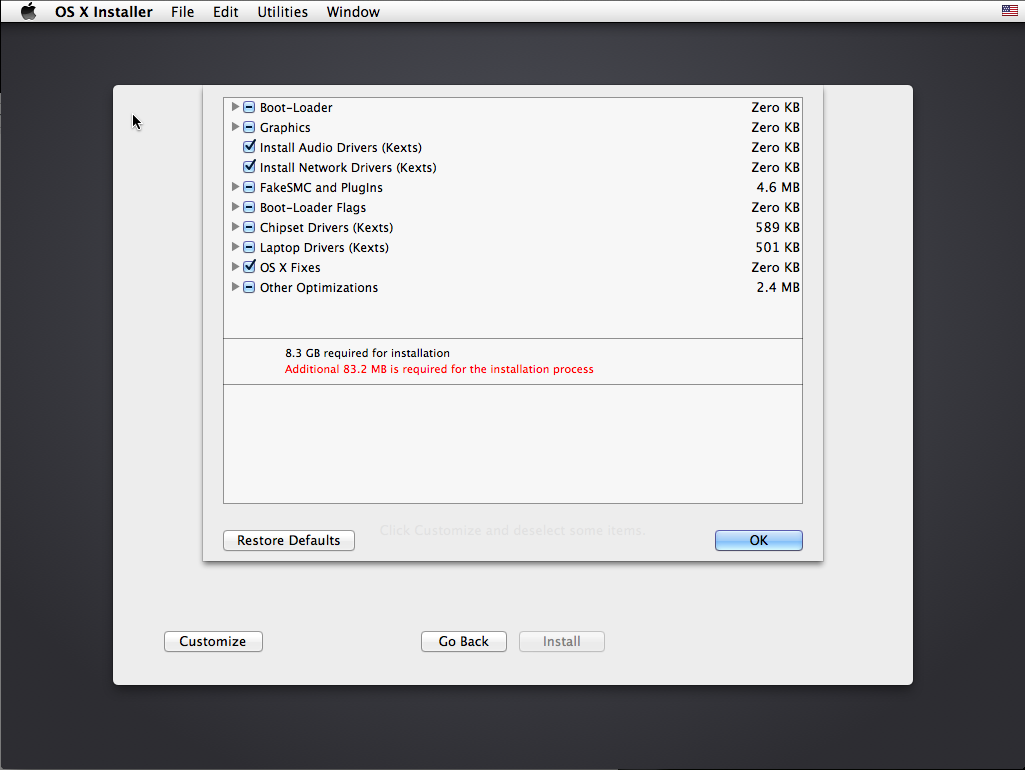
Task: Select the Boot-Loader row label
Action: pyautogui.click(x=296, y=108)
